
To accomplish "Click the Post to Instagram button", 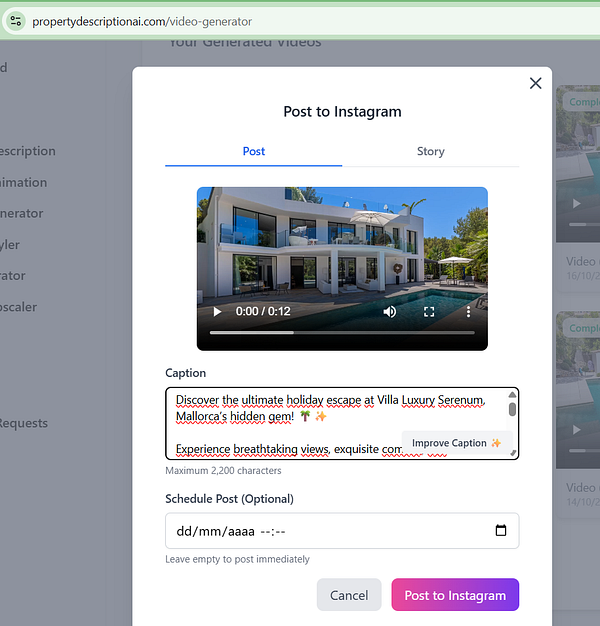I will pyautogui.click(x=455, y=595).
